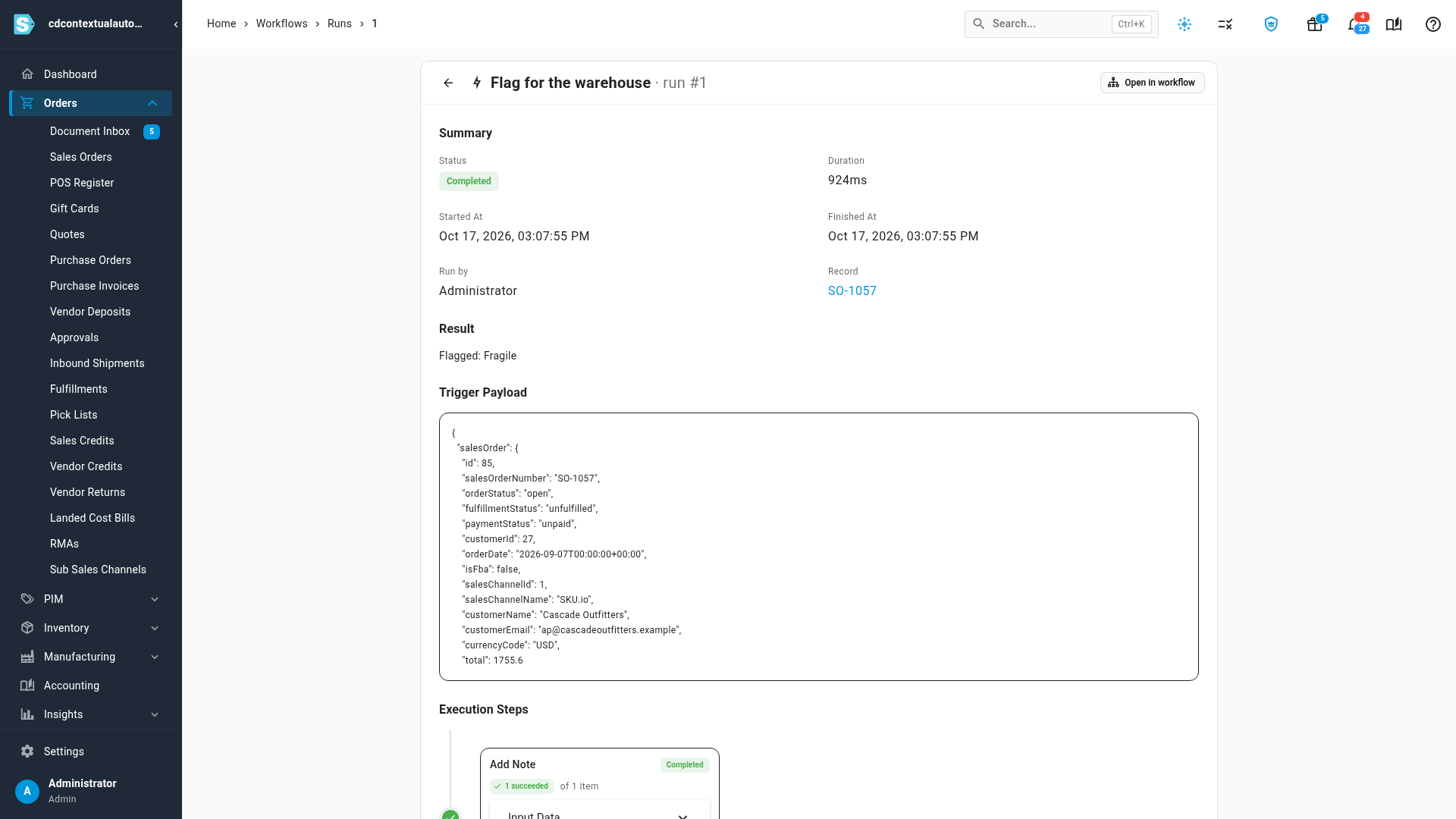Viewport: 1456px width, 819px height.
Task: Open the shield icon in top bar
Action: 1271,24
